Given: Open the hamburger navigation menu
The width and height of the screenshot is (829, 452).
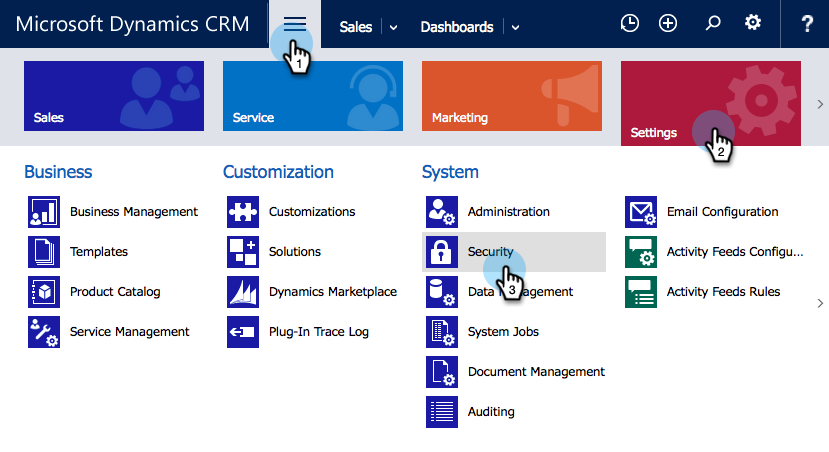Looking at the screenshot, I should pyautogui.click(x=294, y=25).
